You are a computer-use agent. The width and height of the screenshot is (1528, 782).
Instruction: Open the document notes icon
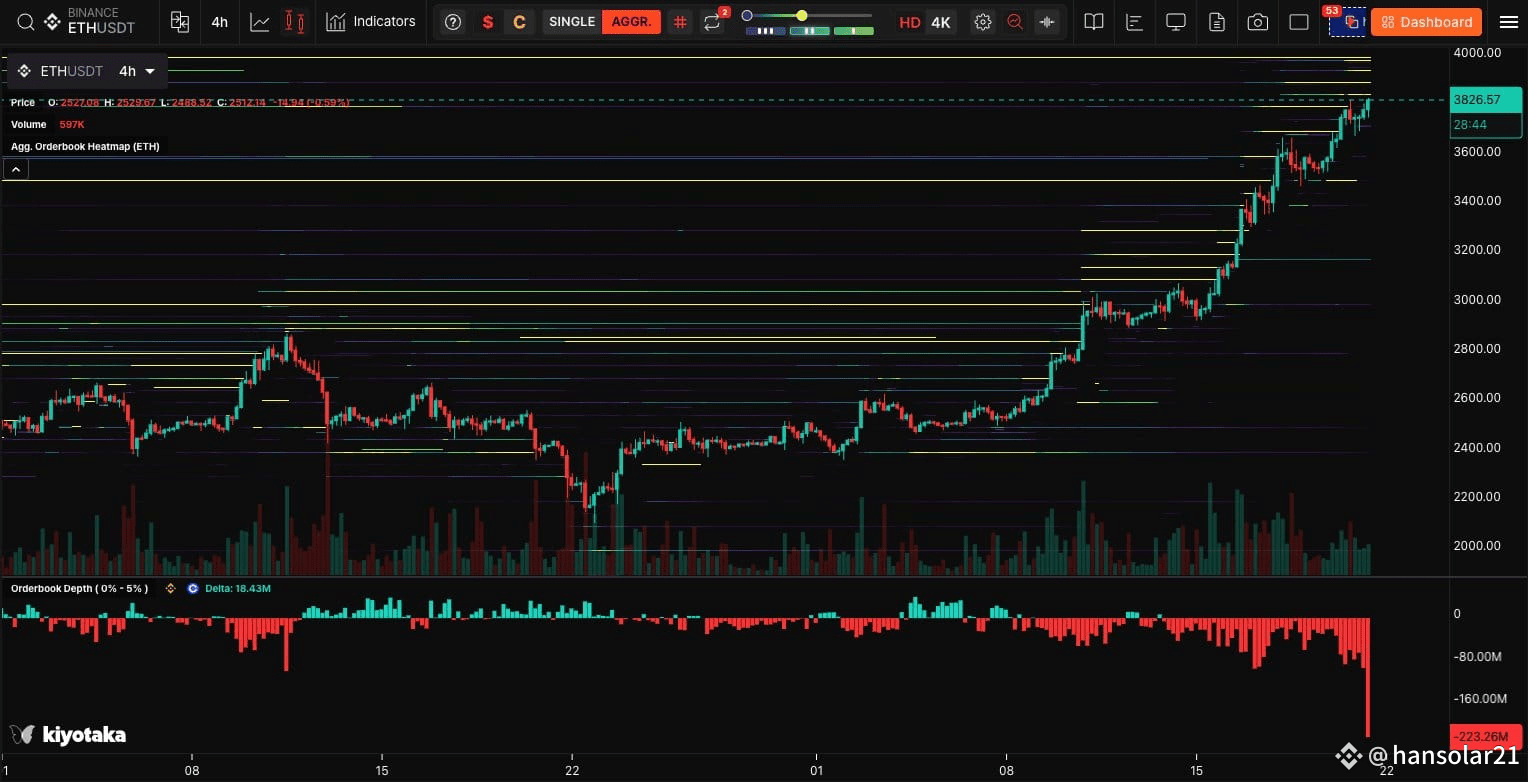click(1217, 22)
